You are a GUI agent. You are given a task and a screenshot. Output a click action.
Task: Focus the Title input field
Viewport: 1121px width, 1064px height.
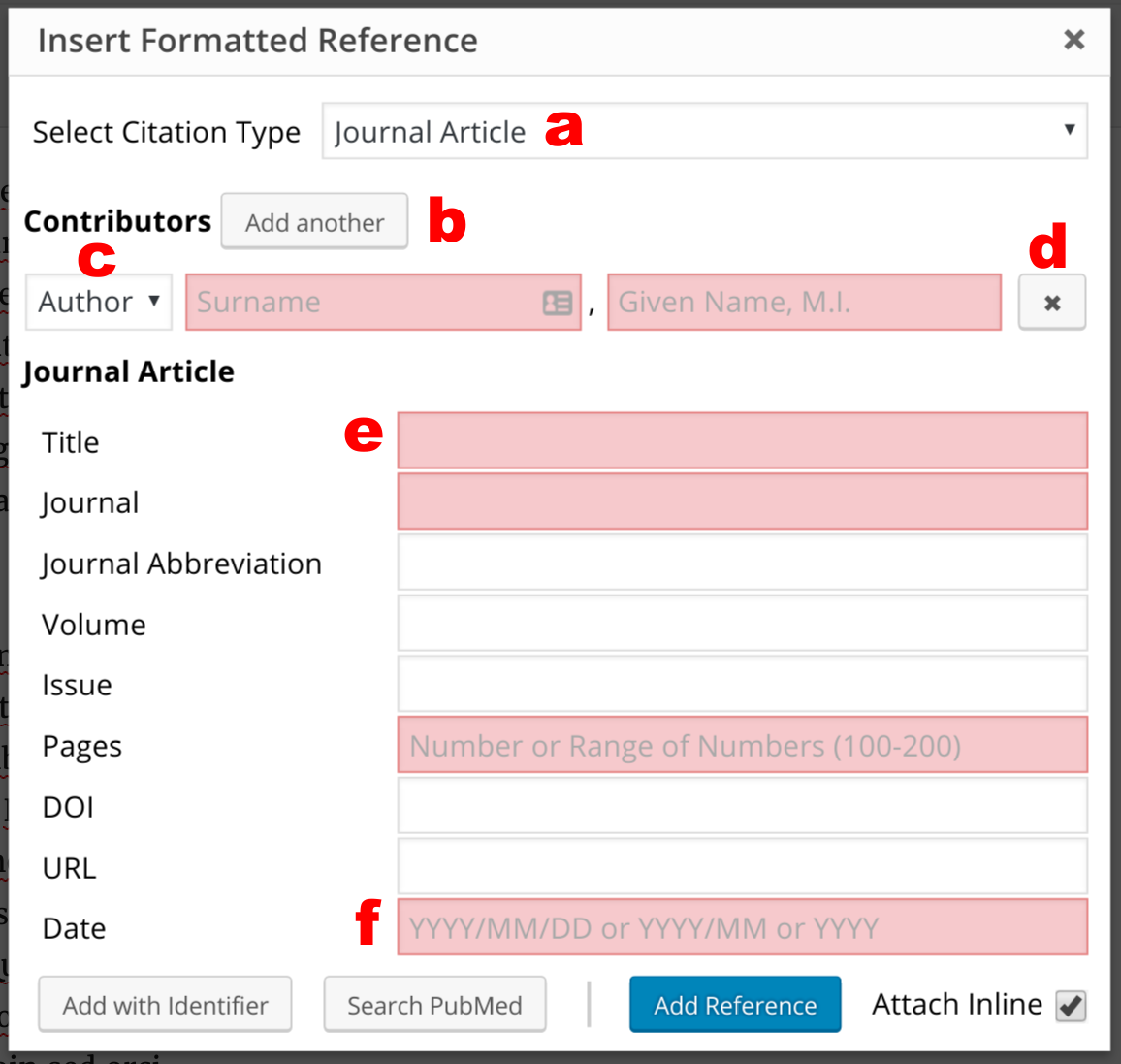pos(742,440)
